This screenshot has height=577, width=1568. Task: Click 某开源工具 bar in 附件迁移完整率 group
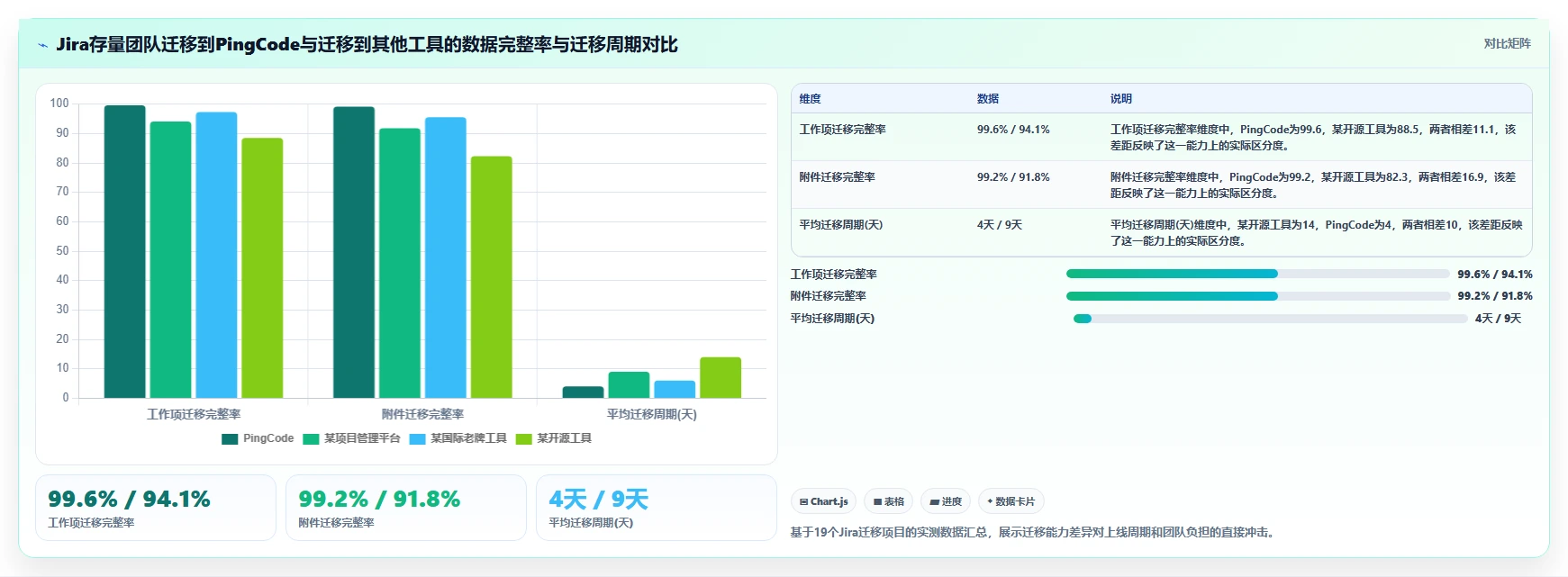click(491, 277)
